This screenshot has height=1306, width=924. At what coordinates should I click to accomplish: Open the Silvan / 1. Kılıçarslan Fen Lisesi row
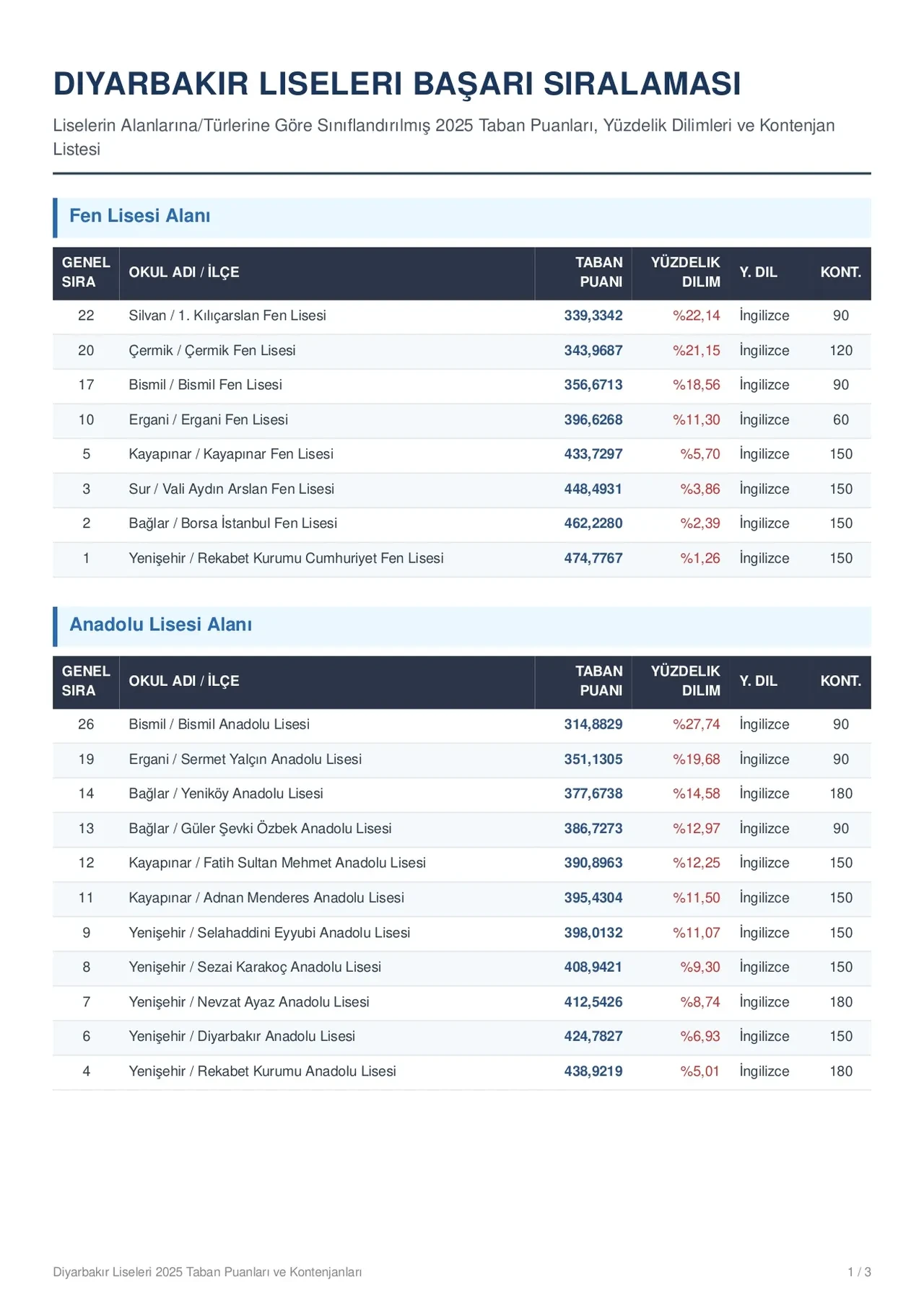click(462, 315)
